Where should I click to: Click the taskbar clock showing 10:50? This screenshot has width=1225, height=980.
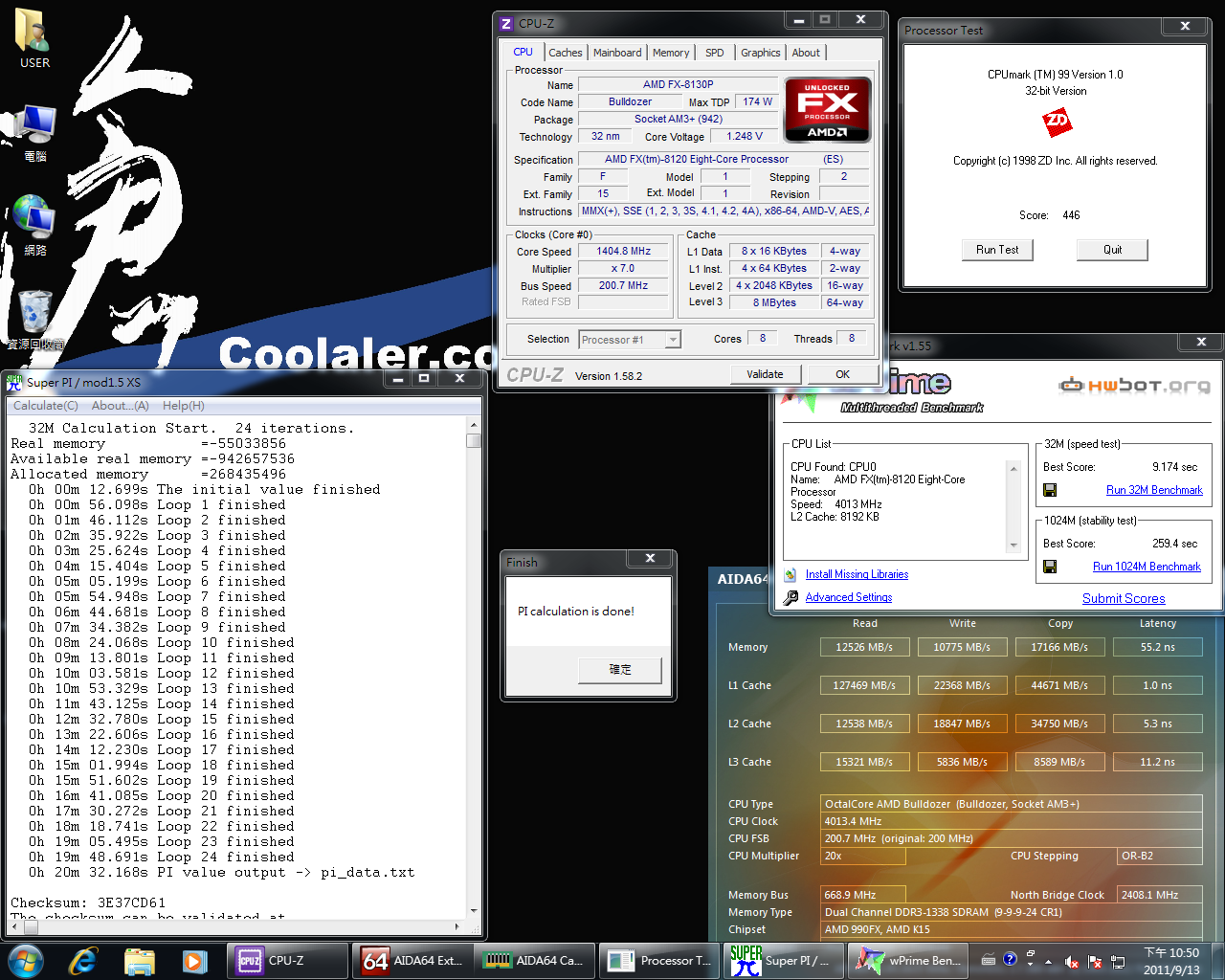[x=1171, y=961]
